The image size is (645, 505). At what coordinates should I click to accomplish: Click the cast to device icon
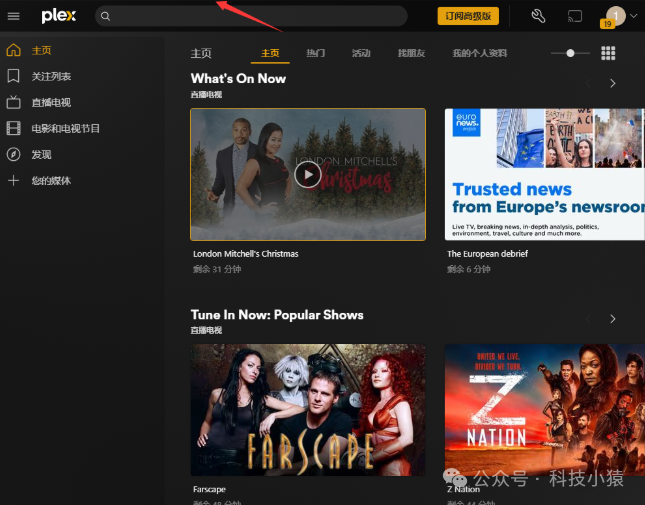[x=575, y=16]
